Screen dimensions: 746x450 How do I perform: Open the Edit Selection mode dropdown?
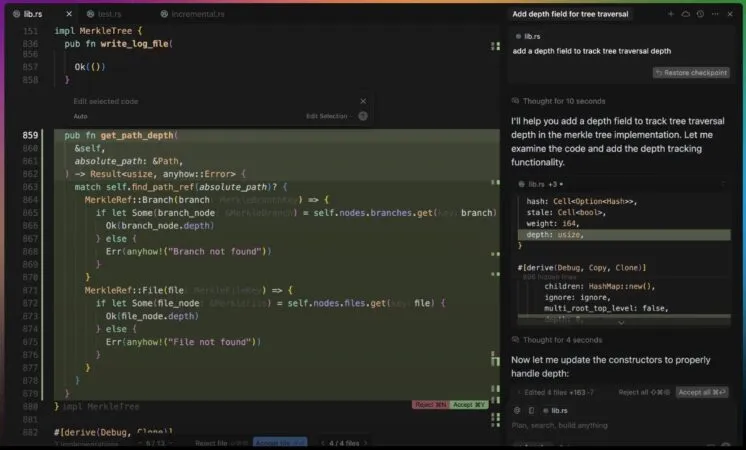(327, 116)
